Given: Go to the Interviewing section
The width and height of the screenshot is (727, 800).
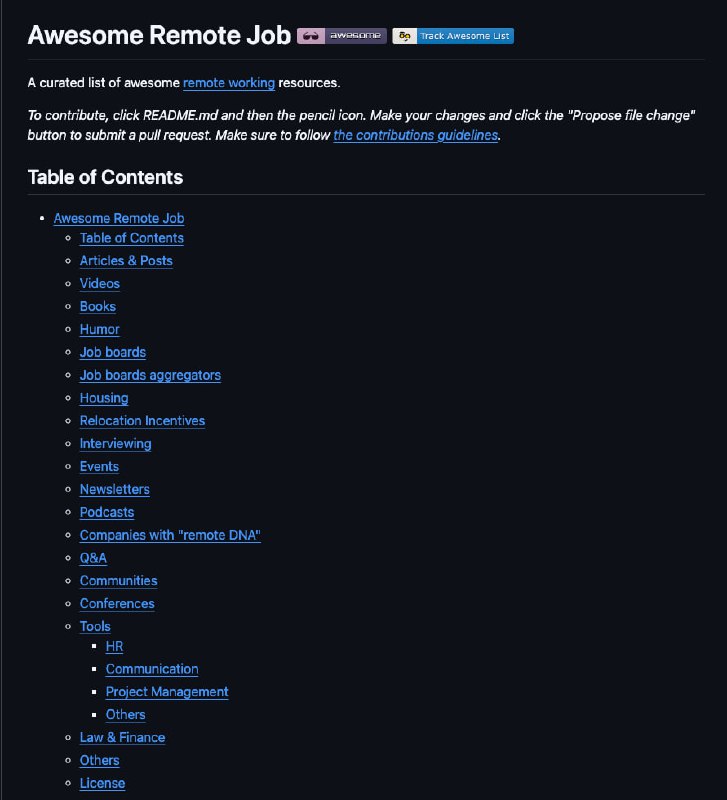Looking at the screenshot, I should click(x=116, y=444).
